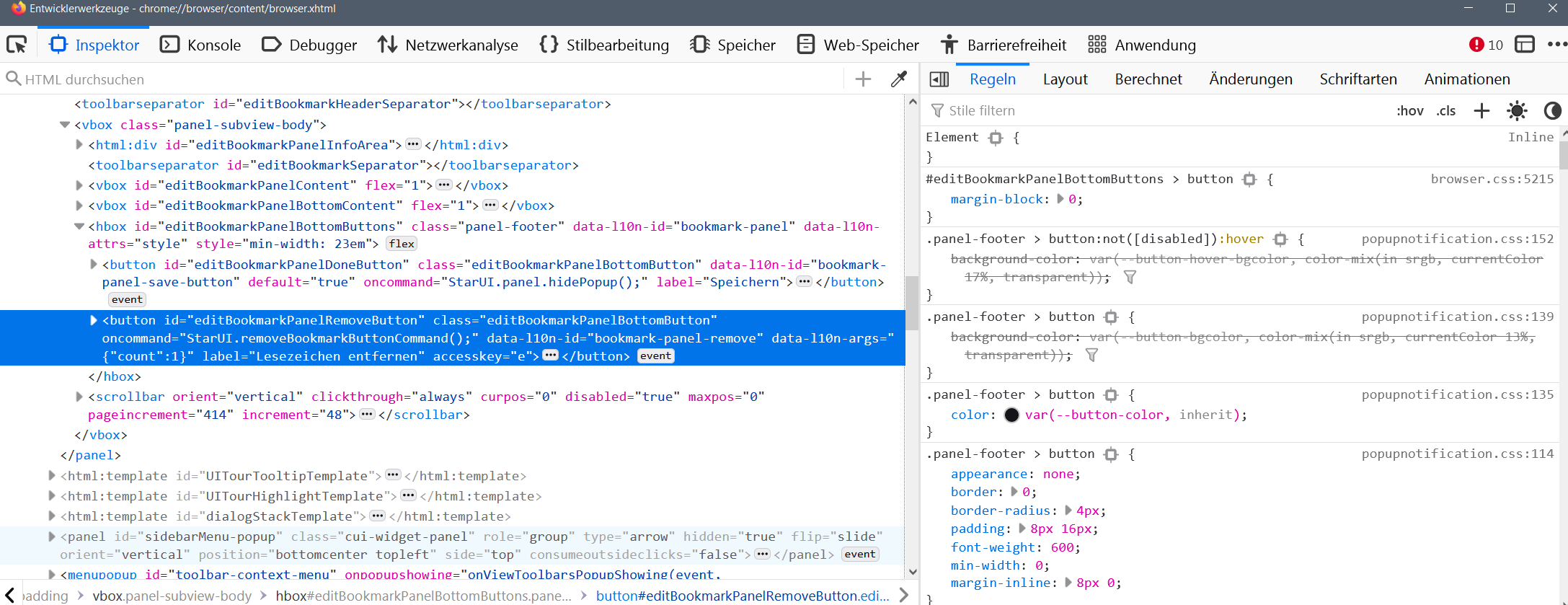Open the error count indicator

point(1486,45)
